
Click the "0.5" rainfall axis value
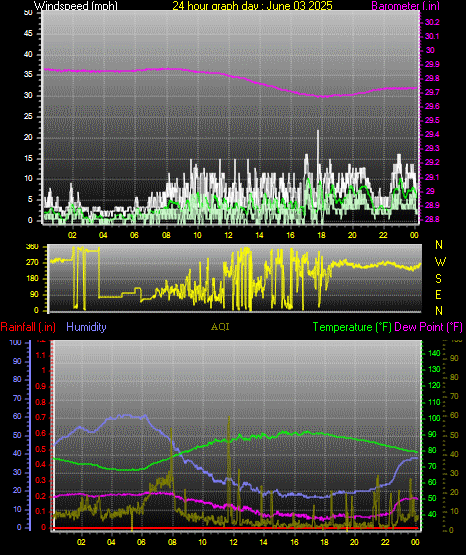41,449
